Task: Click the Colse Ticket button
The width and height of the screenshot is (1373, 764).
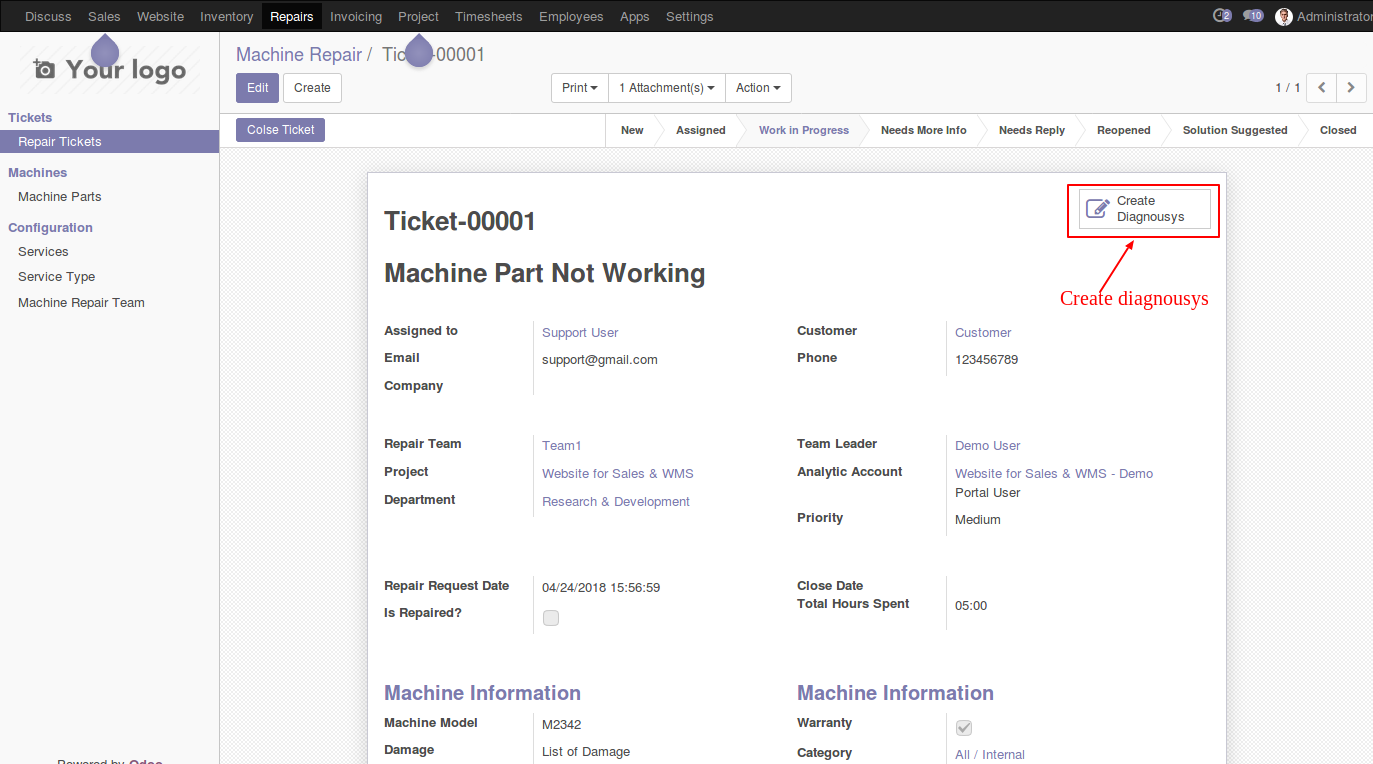Action: tap(281, 130)
